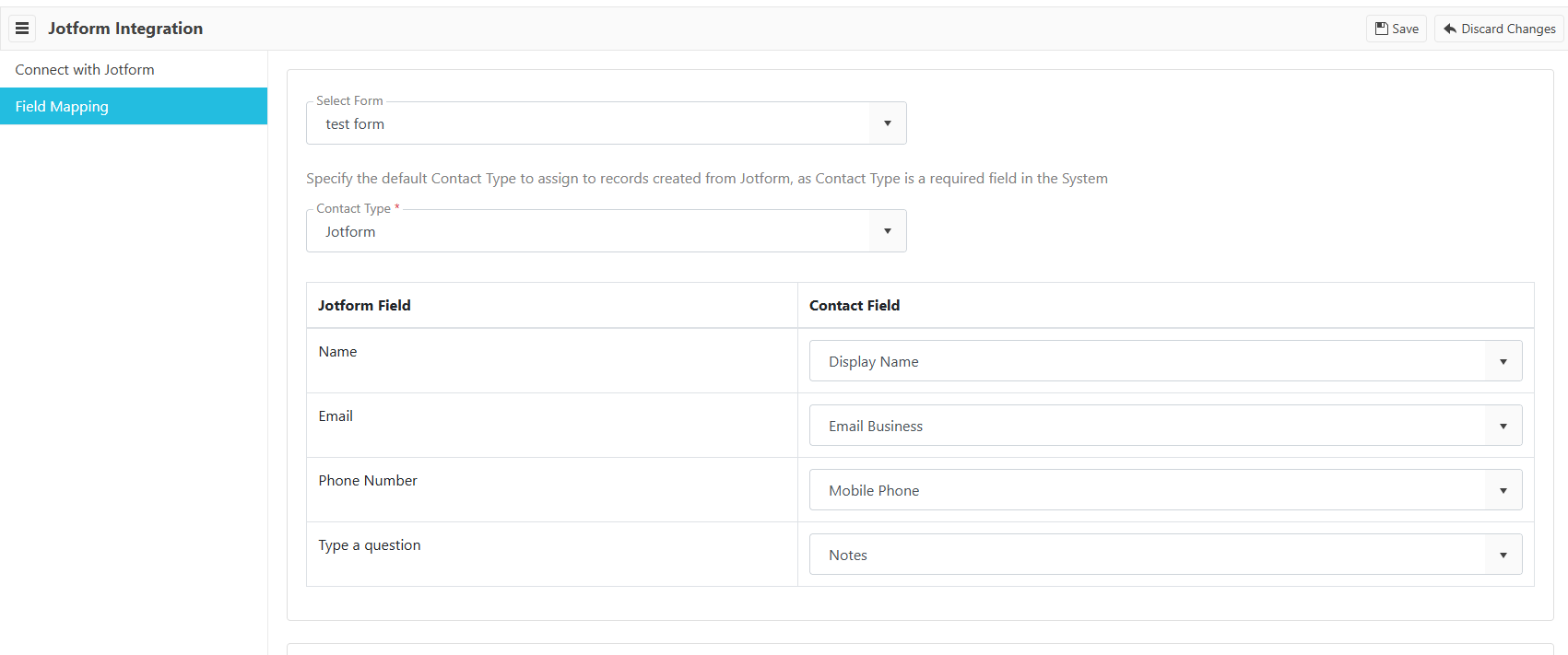1568x655 pixels.
Task: Open Display Name contact field dropdown
Action: coord(1165,361)
